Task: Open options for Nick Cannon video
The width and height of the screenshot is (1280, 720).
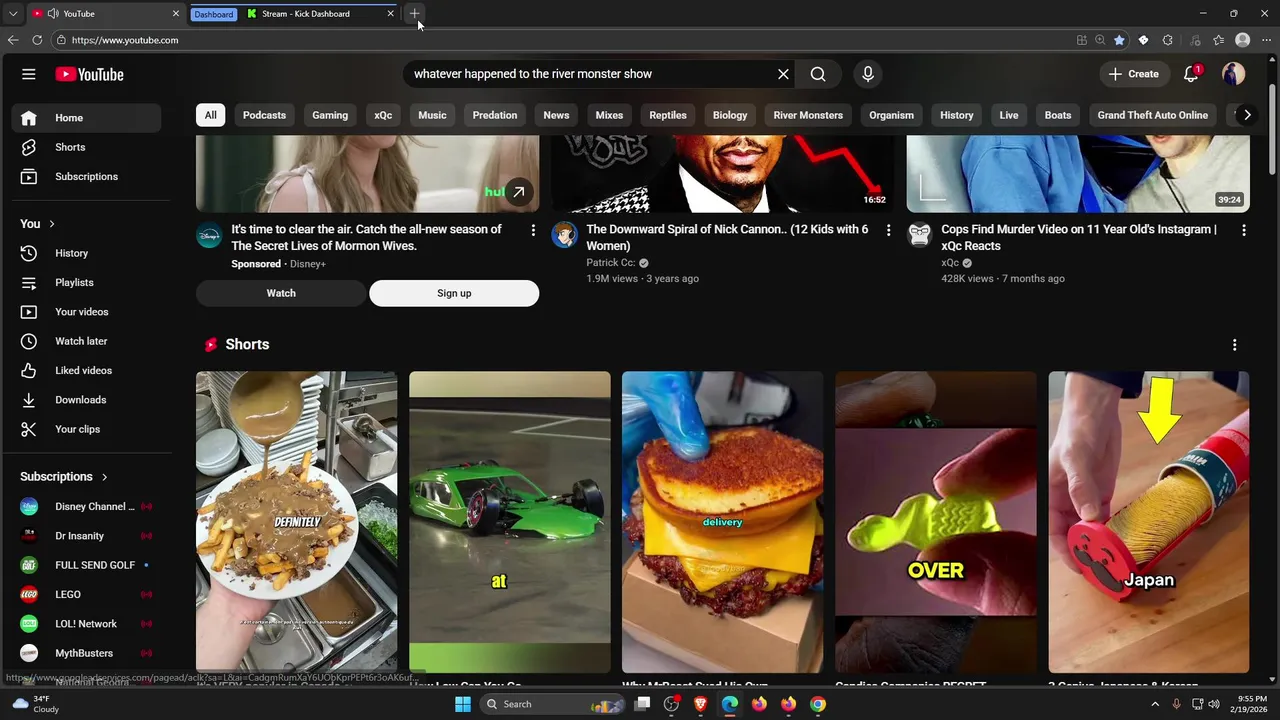Action: [x=888, y=230]
